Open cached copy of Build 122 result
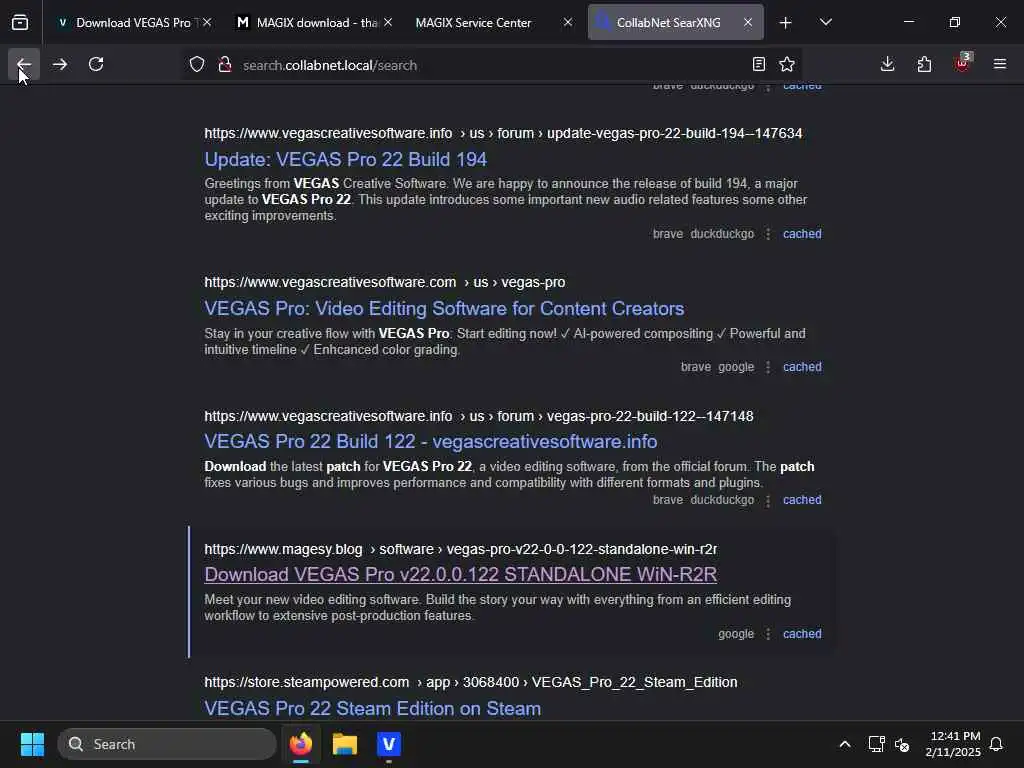The height and width of the screenshot is (768, 1024). coord(802,500)
